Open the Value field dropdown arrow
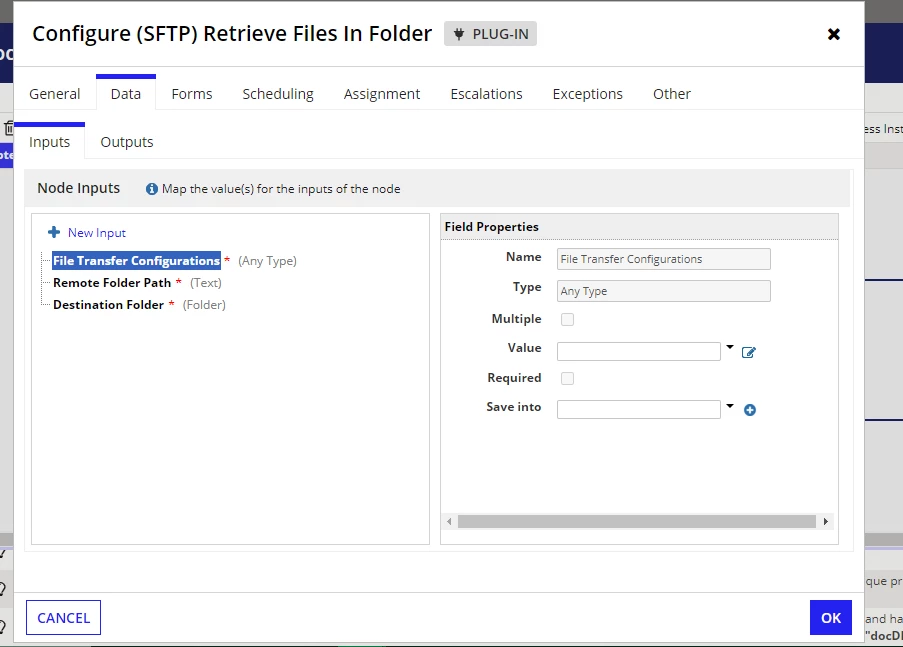This screenshot has height=647, width=903. (x=730, y=347)
